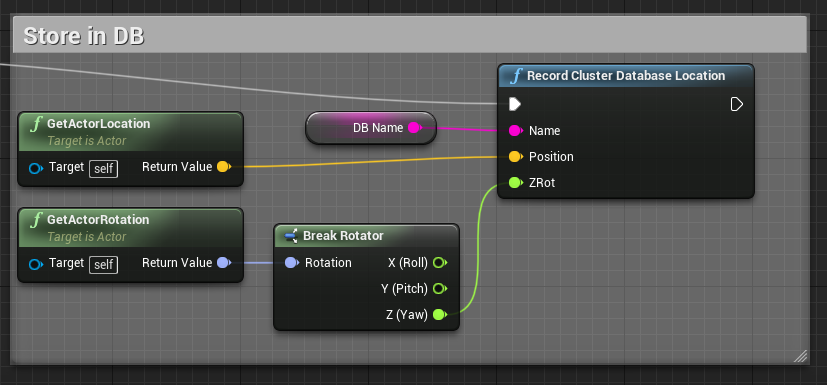The width and height of the screenshot is (827, 385).
Task: Click the Break Rotator struct icon
Action: [291, 236]
